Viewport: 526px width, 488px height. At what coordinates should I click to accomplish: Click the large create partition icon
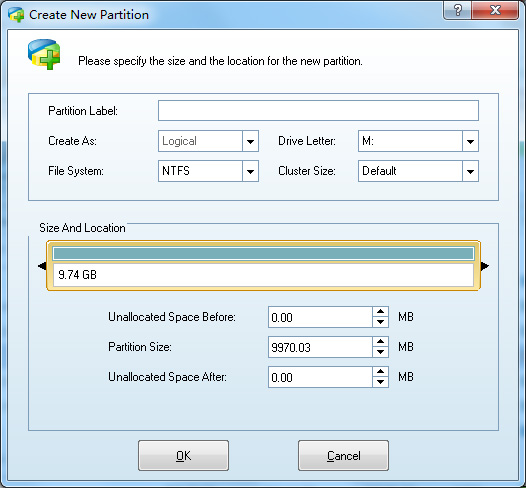coord(44,54)
